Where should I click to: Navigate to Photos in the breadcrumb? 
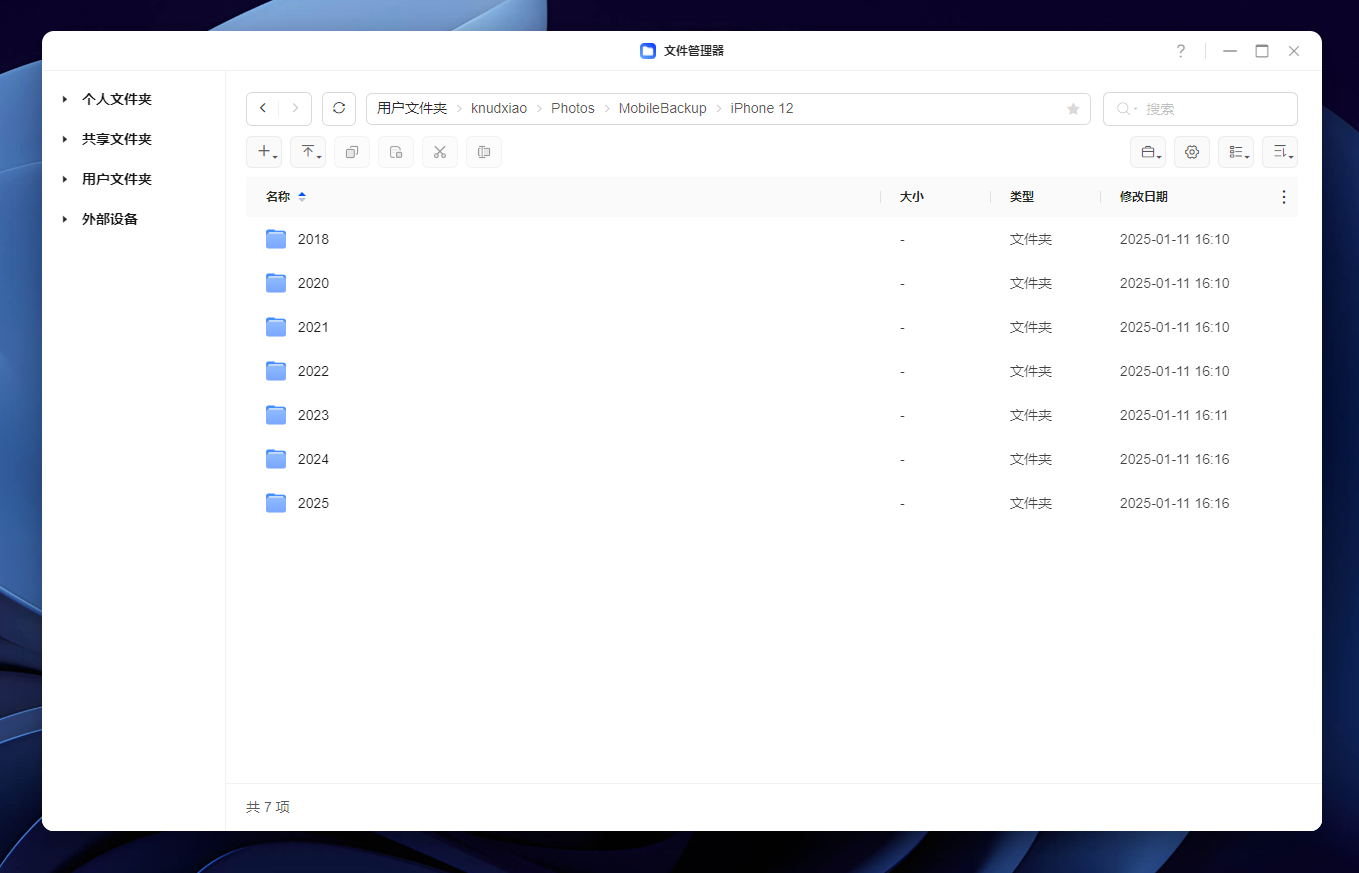tap(573, 108)
